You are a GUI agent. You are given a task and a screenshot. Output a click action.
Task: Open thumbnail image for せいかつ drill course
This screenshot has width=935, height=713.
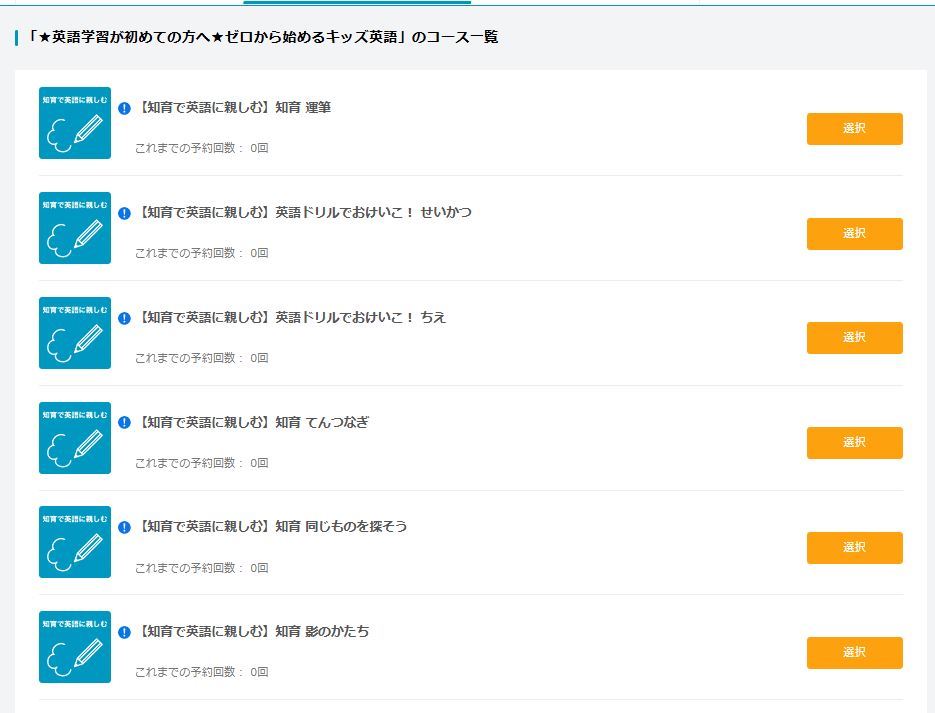click(75, 228)
